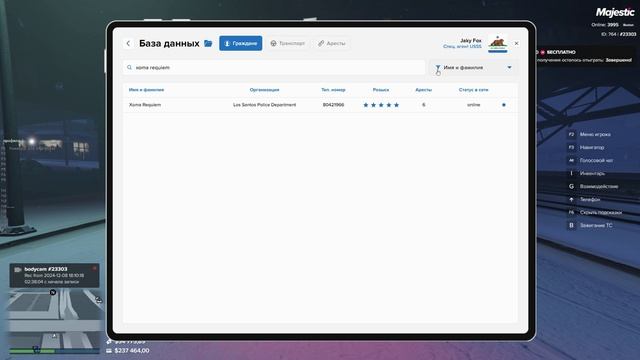Viewport: 640px width, 360px height.
Task: Click the F3 Навигатор hint
Action: pos(586,147)
